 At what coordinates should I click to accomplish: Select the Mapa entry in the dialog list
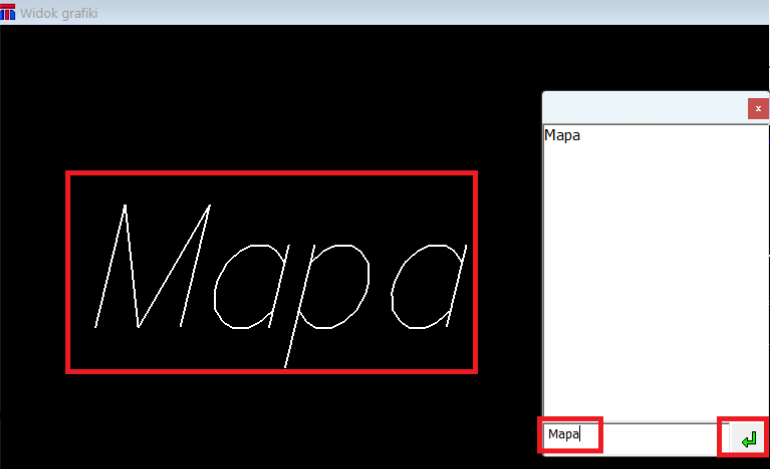(562, 135)
